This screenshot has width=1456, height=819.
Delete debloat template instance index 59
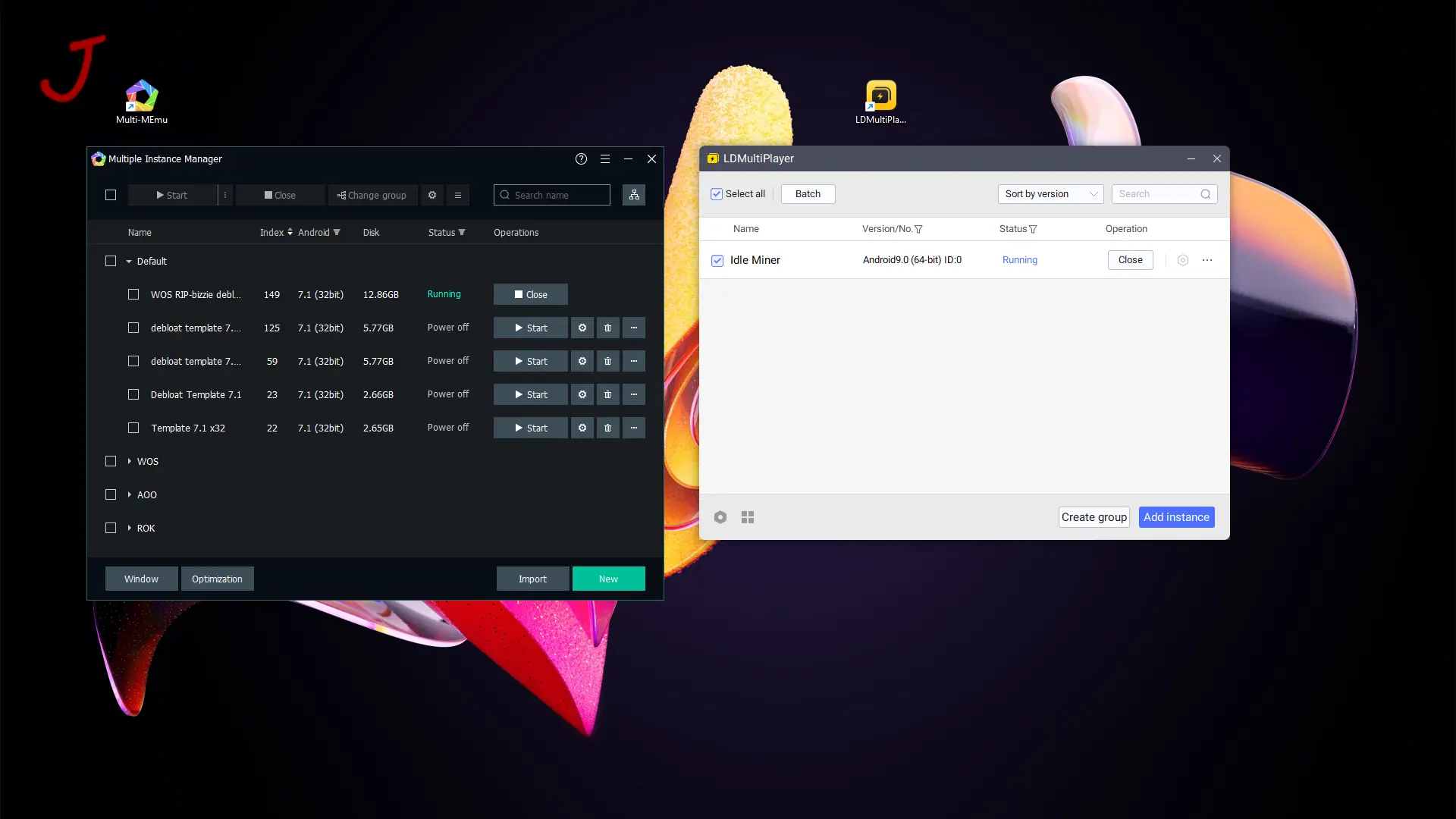click(x=608, y=361)
